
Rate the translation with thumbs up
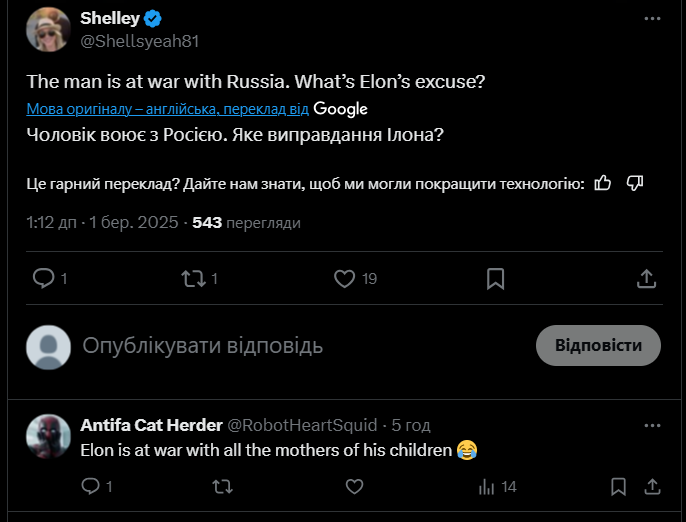[602, 183]
